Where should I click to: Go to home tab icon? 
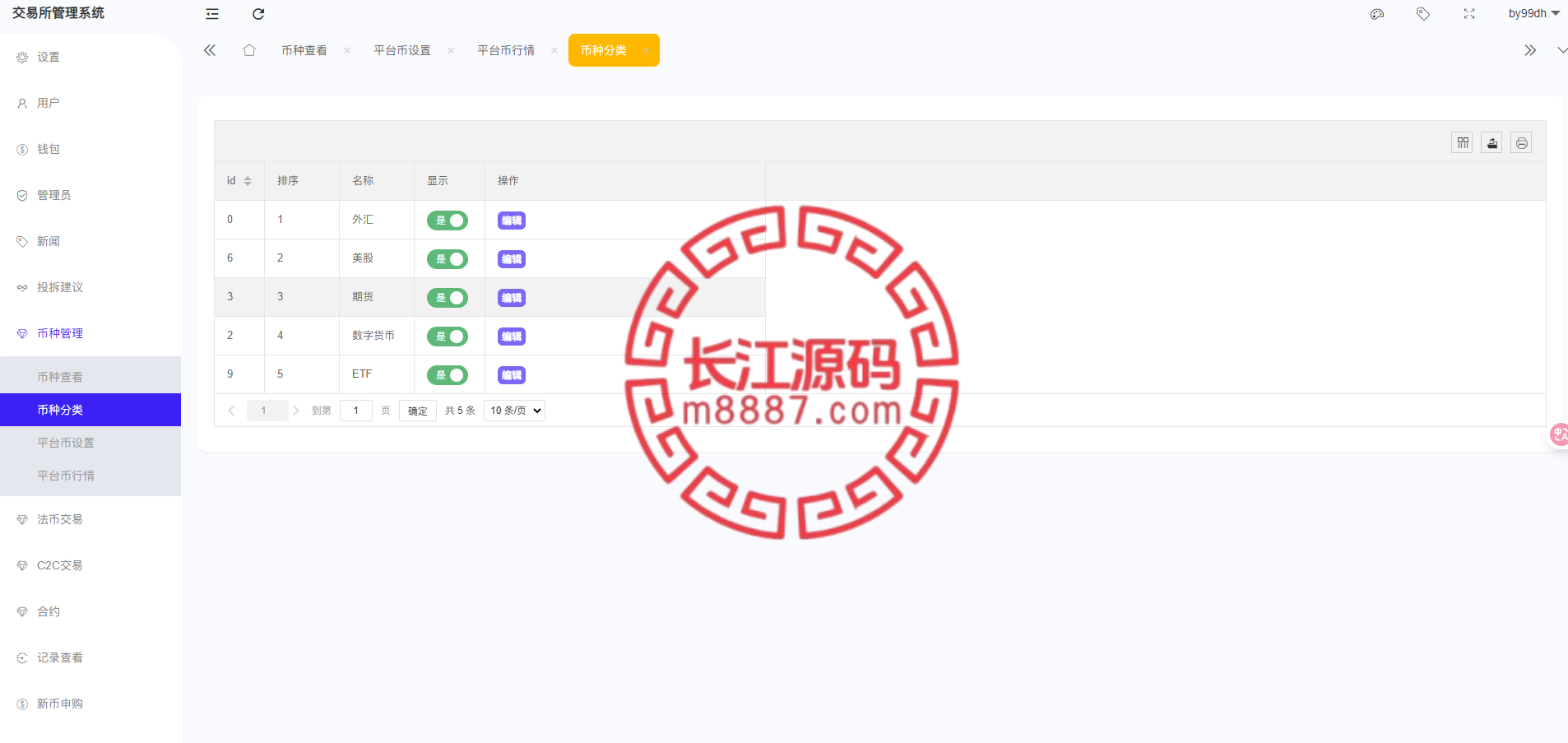249,50
